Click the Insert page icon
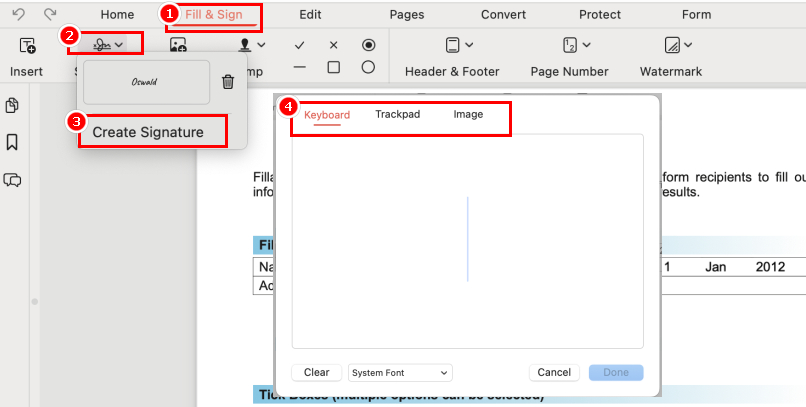Image resolution: width=806 pixels, height=407 pixels. [27, 45]
